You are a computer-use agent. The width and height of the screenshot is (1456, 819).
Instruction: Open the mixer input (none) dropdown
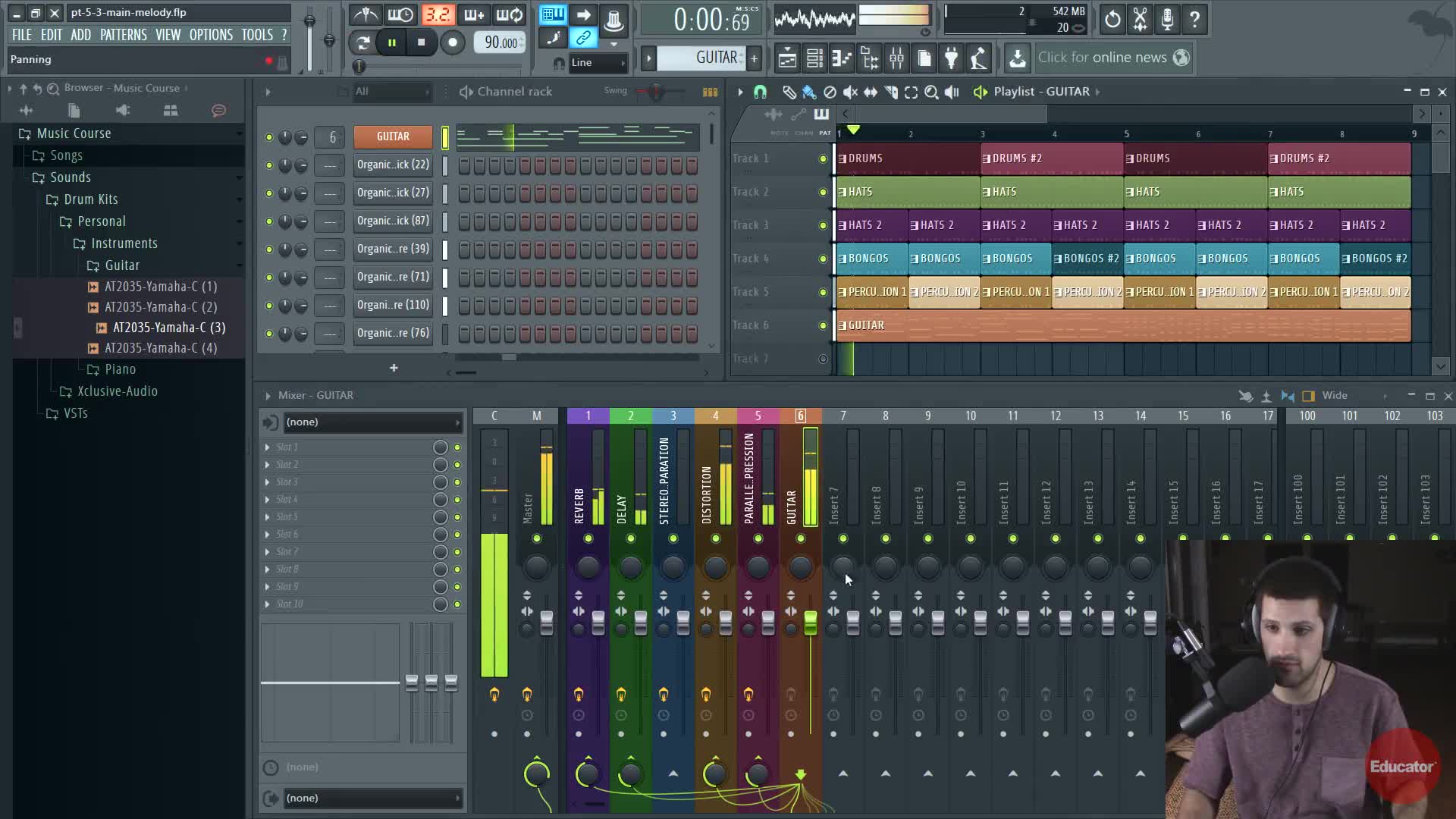click(372, 422)
